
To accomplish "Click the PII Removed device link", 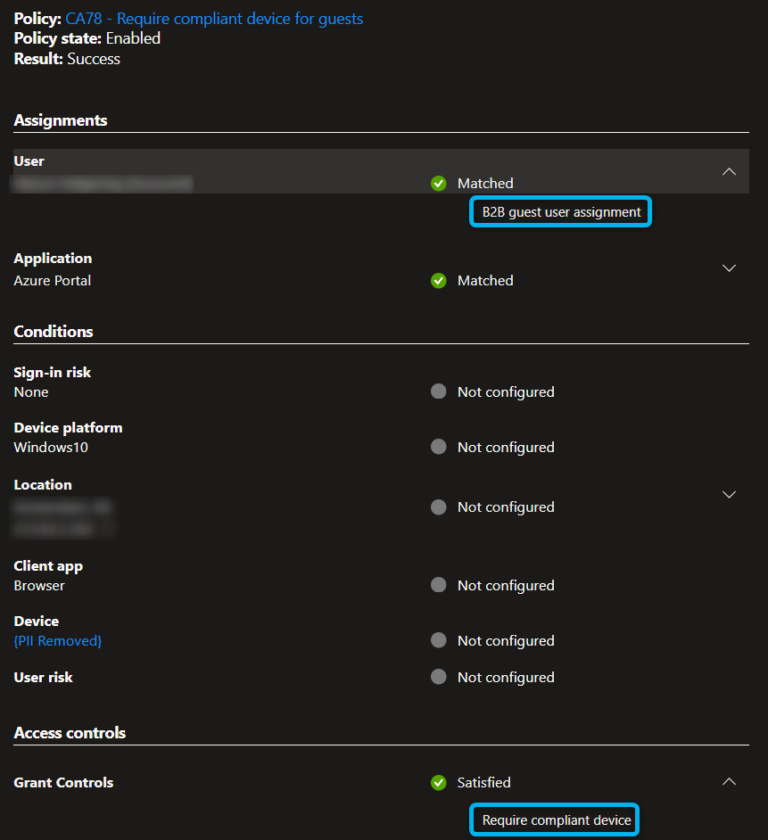I will click(x=57, y=641).
